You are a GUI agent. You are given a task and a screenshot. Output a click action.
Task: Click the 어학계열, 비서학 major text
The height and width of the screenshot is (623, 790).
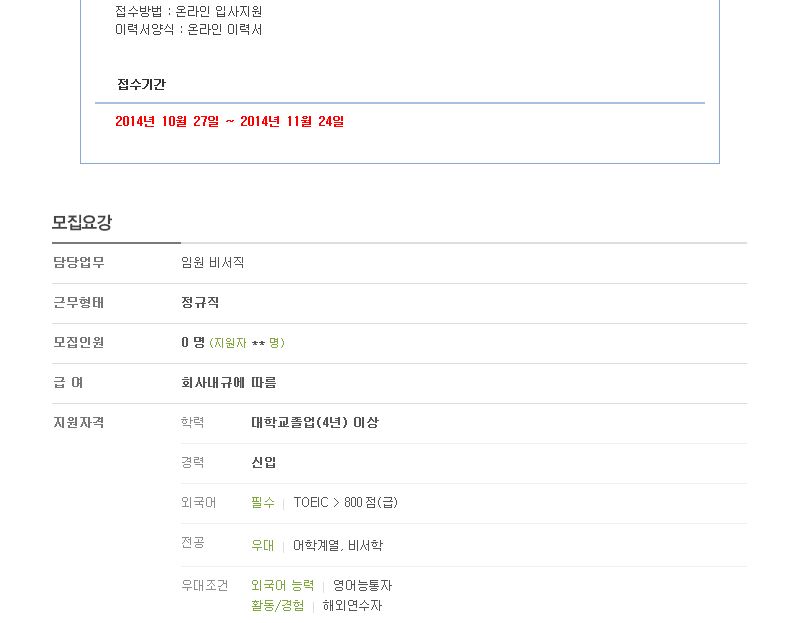[x=338, y=545]
